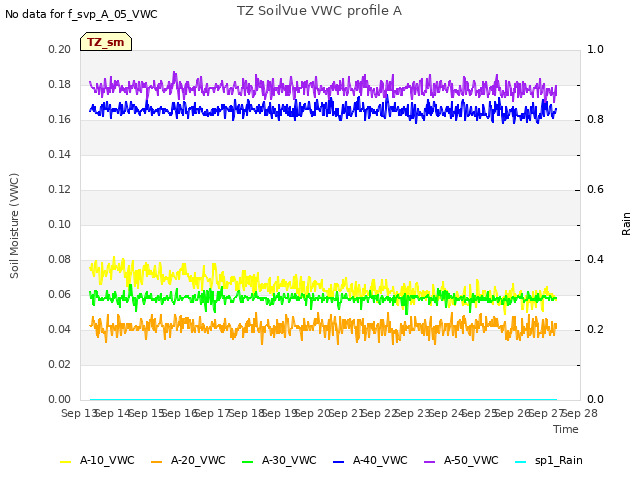Click the 'No data for f_svp_A_05_VWC' message
The image size is (640, 480).
(81, 14)
